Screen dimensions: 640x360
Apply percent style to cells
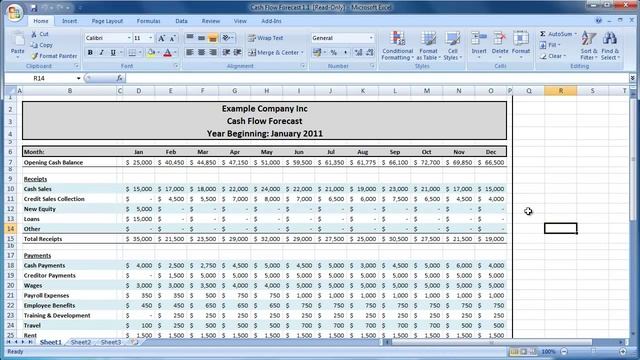pos(333,53)
